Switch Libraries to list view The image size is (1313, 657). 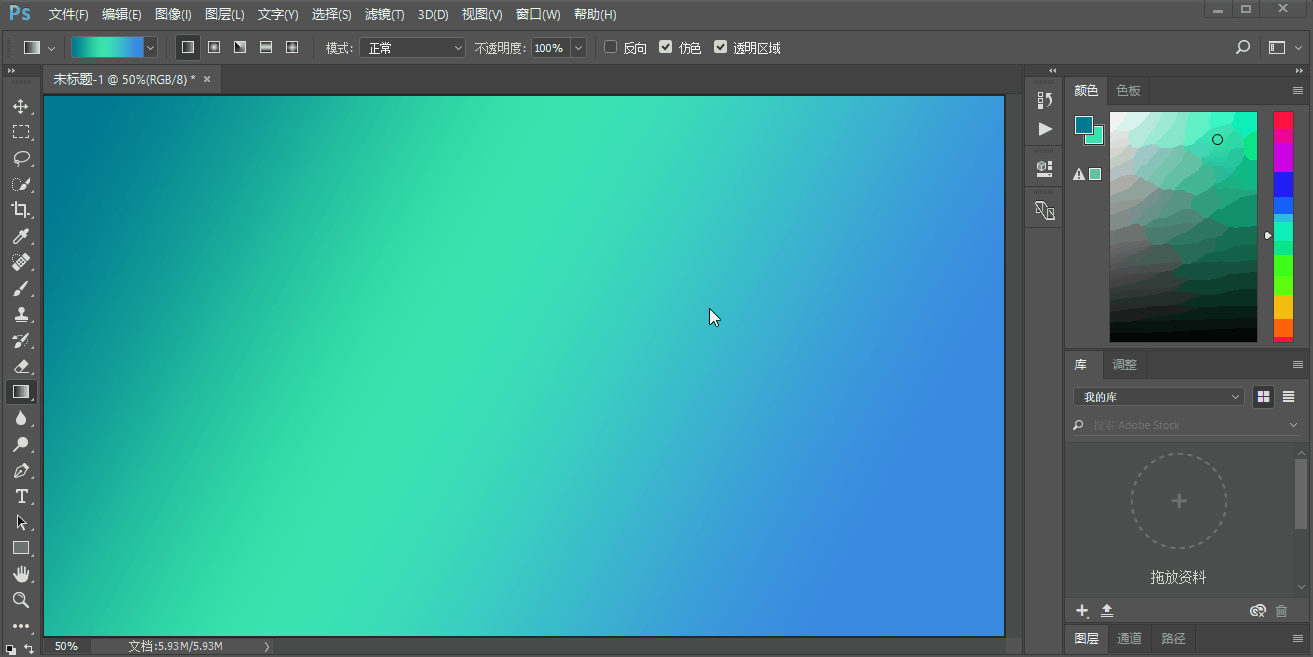pos(1289,397)
